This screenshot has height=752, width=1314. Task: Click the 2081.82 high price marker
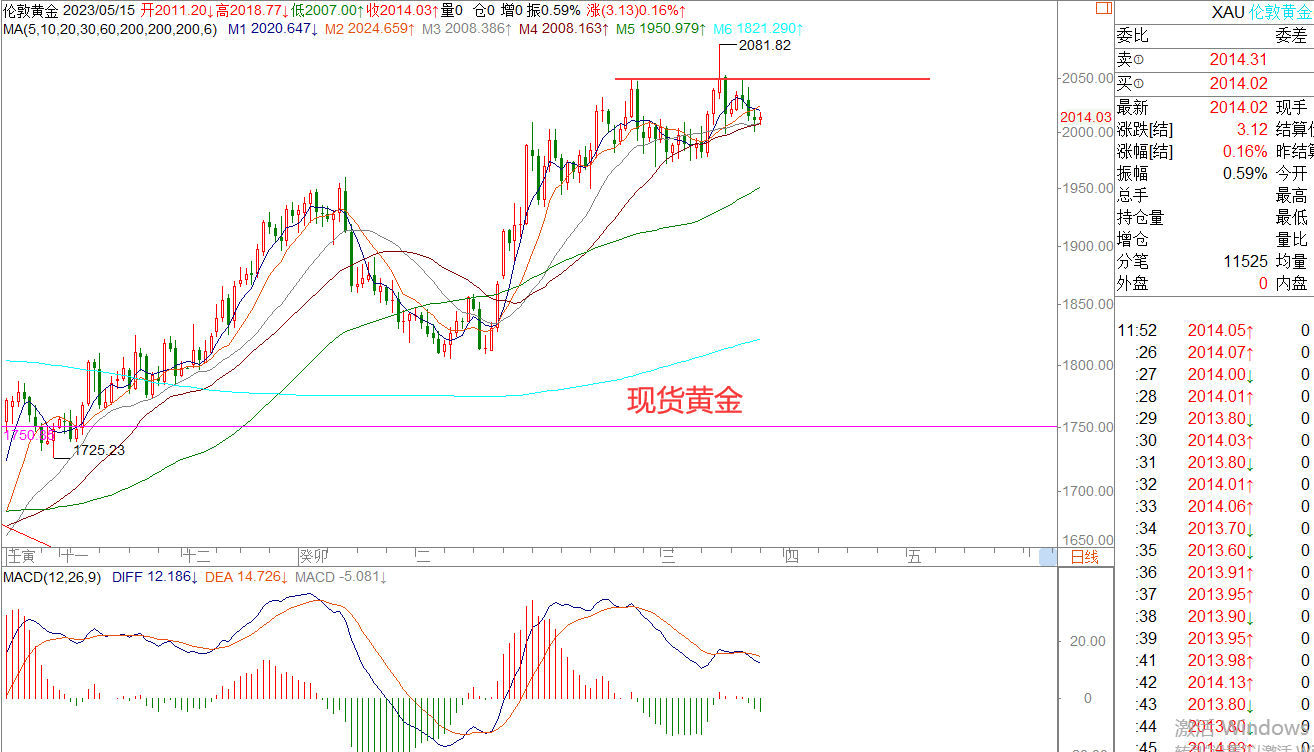(x=764, y=45)
